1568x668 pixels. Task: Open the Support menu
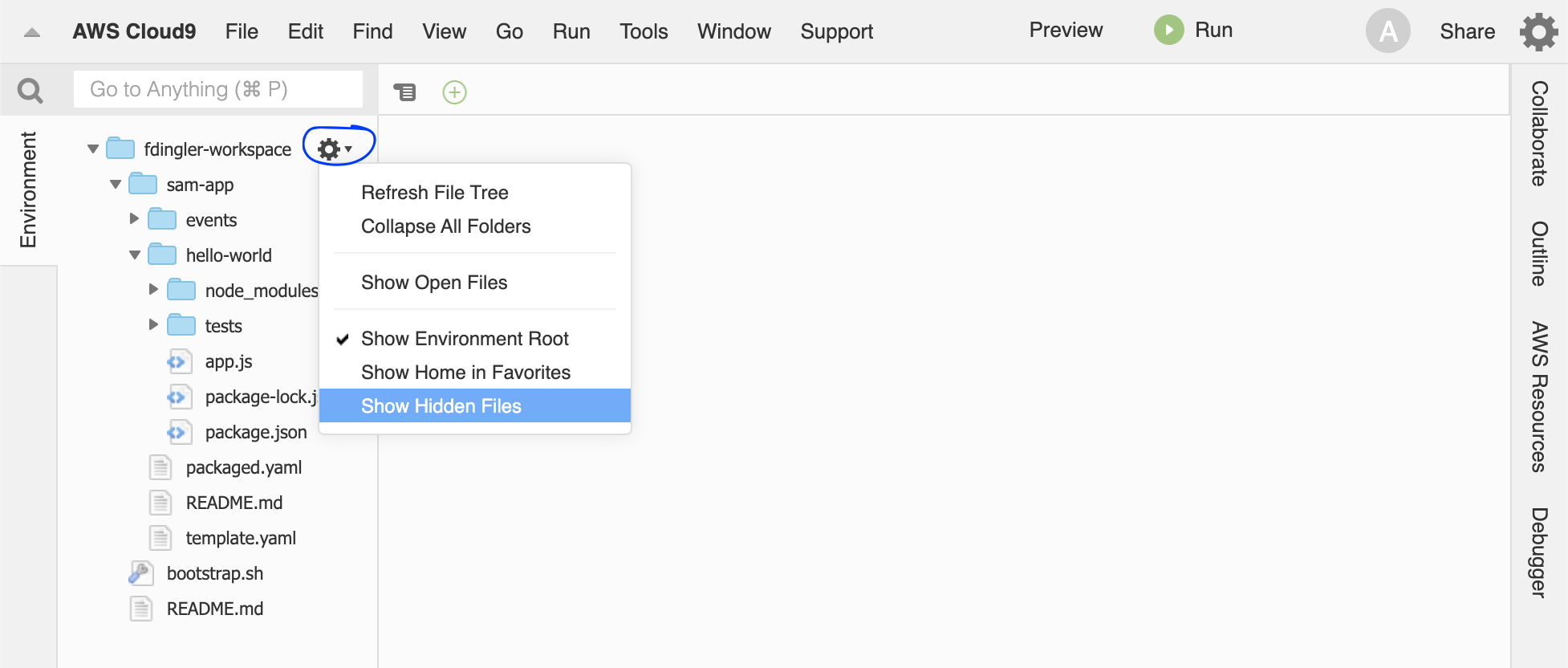(x=837, y=31)
